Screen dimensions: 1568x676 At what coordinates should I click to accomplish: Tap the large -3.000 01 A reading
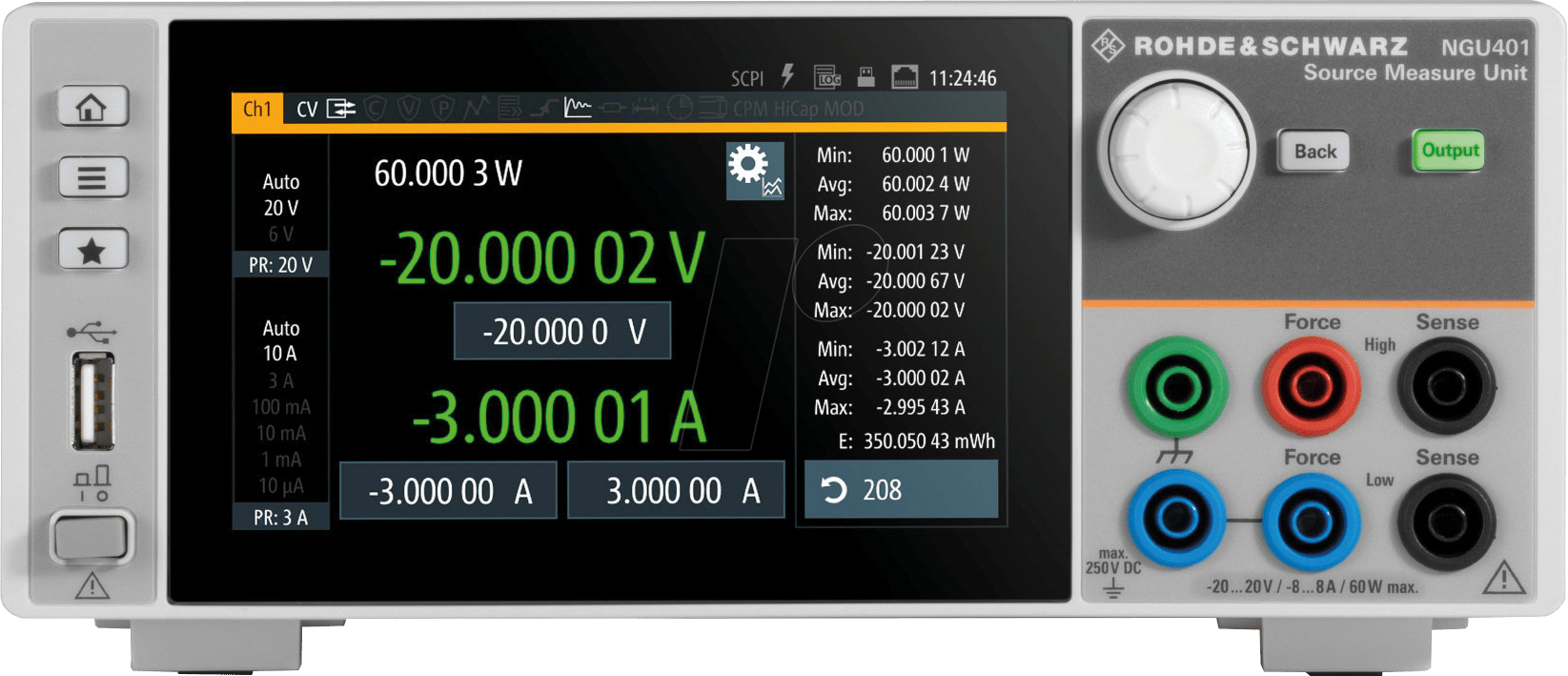[560, 418]
